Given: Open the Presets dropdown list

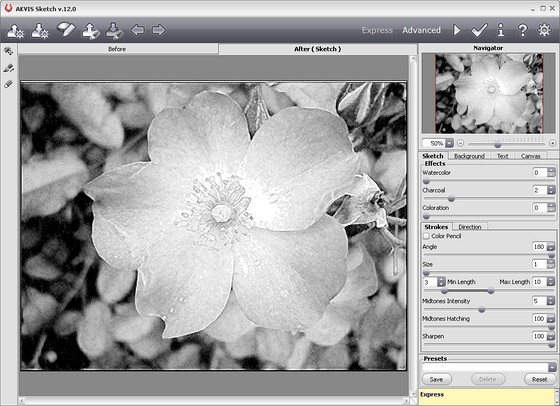Looking at the screenshot, I should (x=552, y=367).
